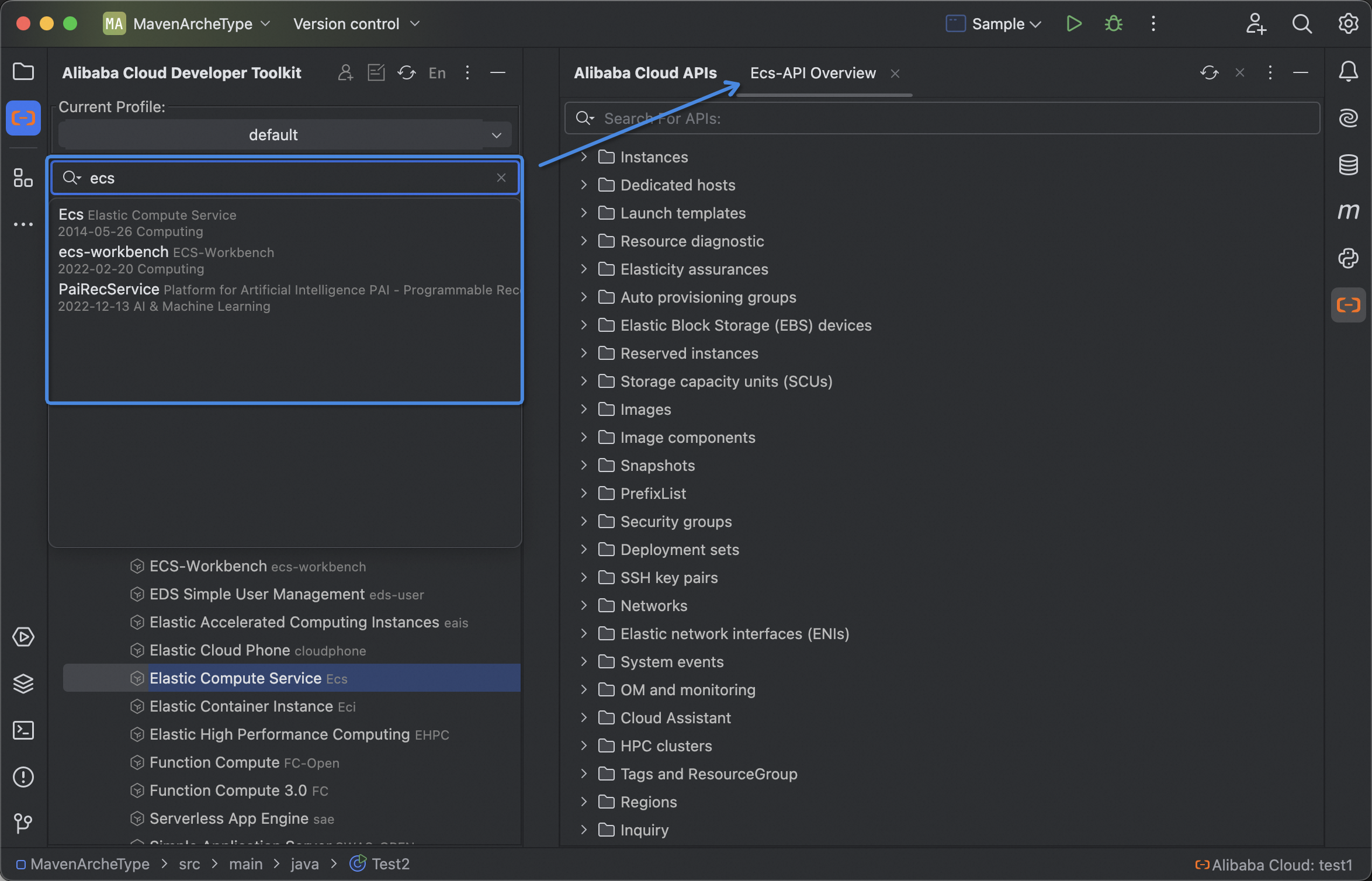Open the Problems tool window
The height and width of the screenshot is (881, 1372).
23,777
